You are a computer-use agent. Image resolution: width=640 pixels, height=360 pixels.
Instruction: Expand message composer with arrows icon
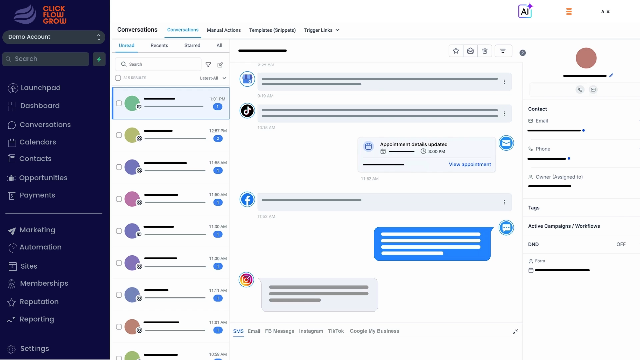click(x=515, y=331)
